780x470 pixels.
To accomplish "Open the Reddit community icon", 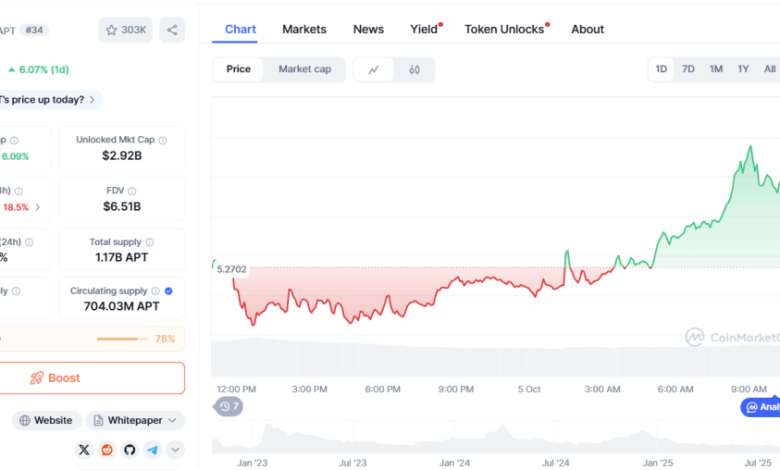I will click(106, 450).
